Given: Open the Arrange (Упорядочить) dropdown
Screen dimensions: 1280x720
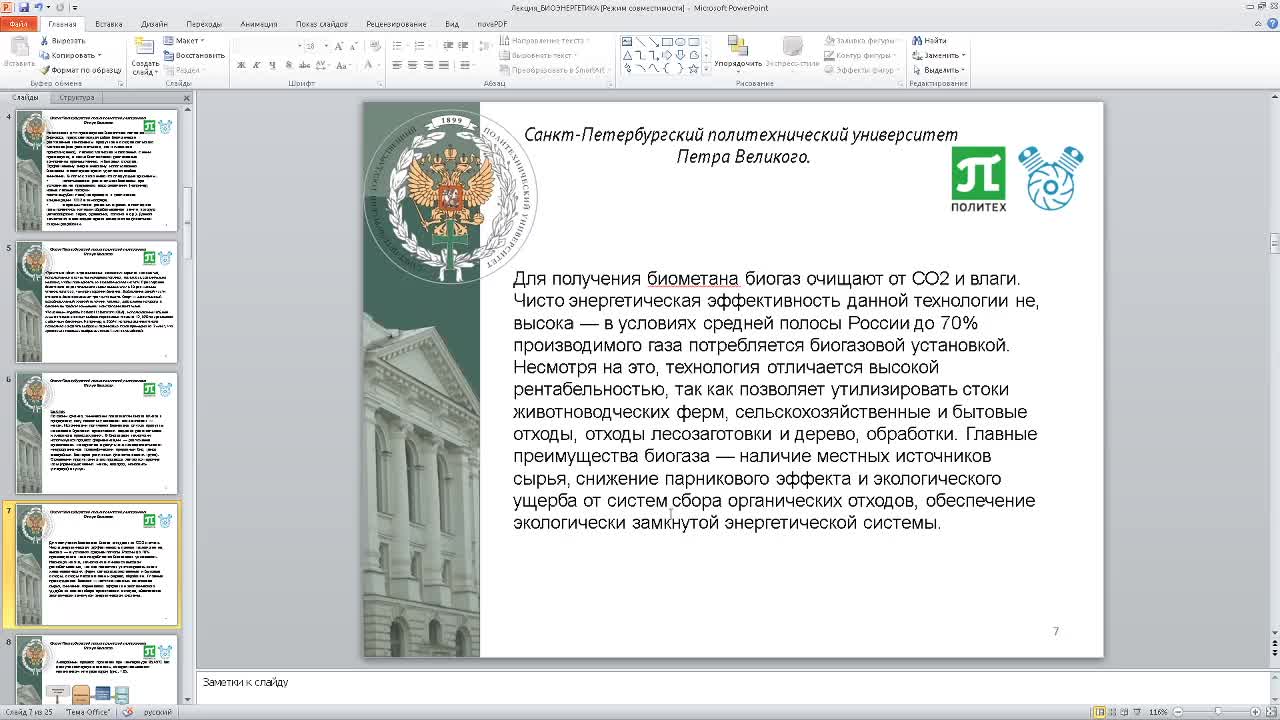Looking at the screenshot, I should pyautogui.click(x=738, y=55).
